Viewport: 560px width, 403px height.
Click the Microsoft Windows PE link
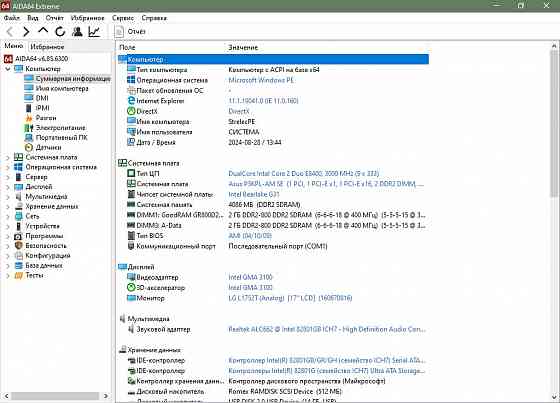[261, 80]
